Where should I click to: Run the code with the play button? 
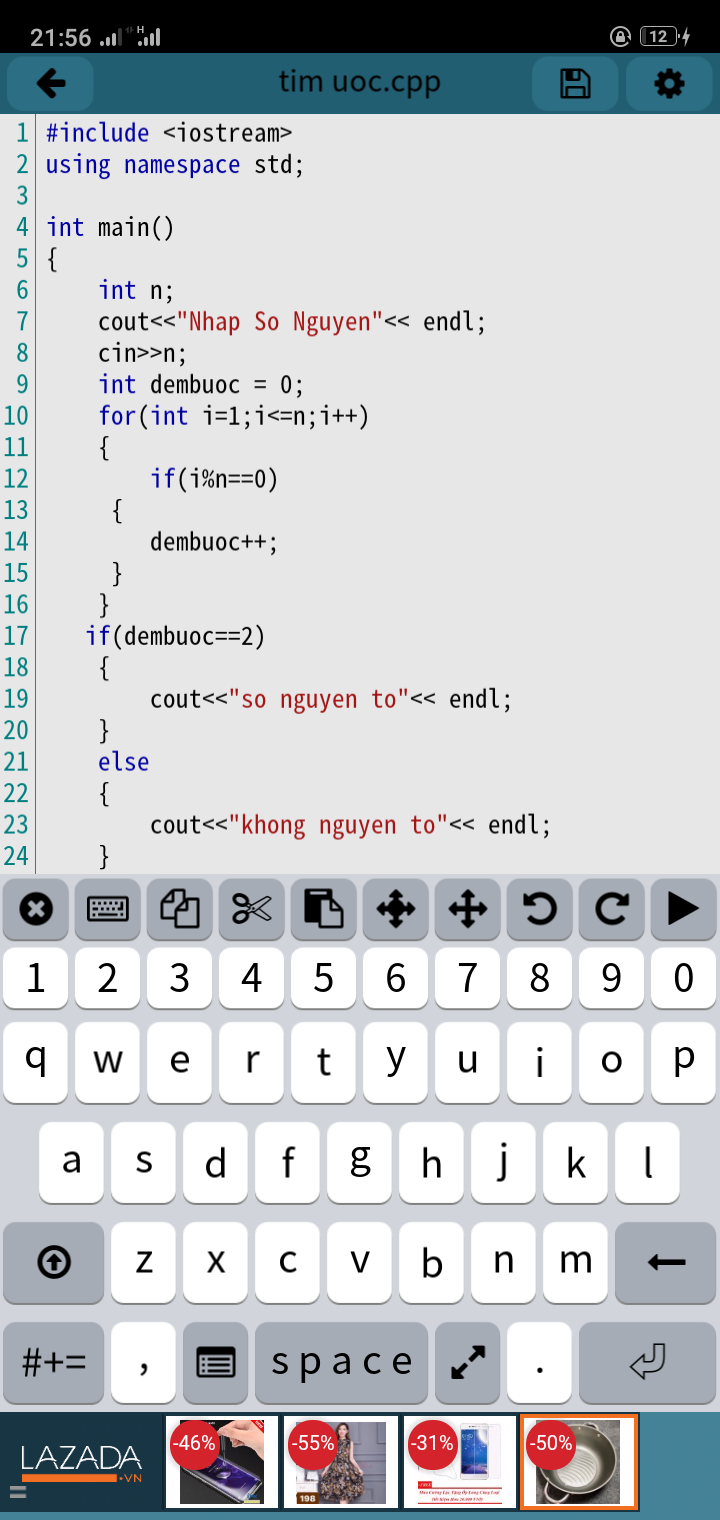tap(683, 909)
